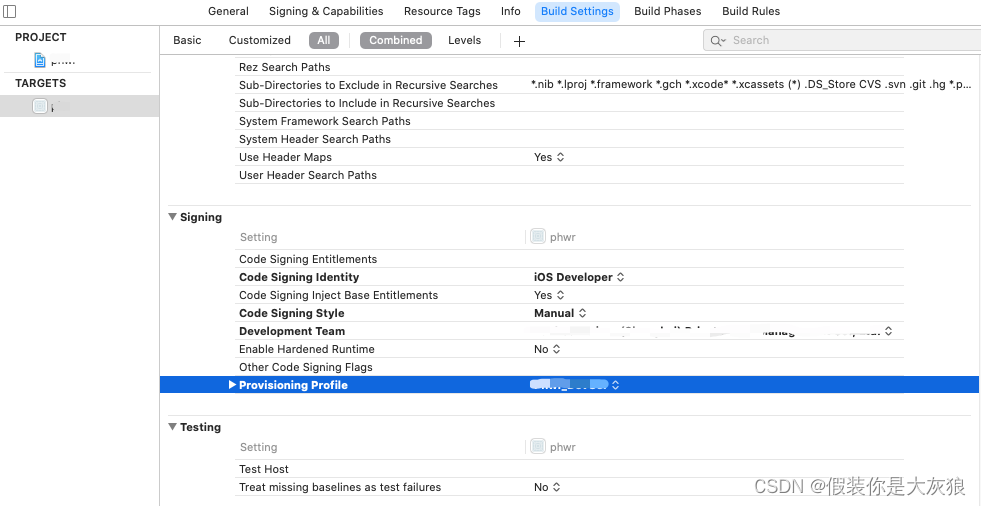The width and height of the screenshot is (981, 506).
Task: Select the Build Settings tab
Action: 577,11
